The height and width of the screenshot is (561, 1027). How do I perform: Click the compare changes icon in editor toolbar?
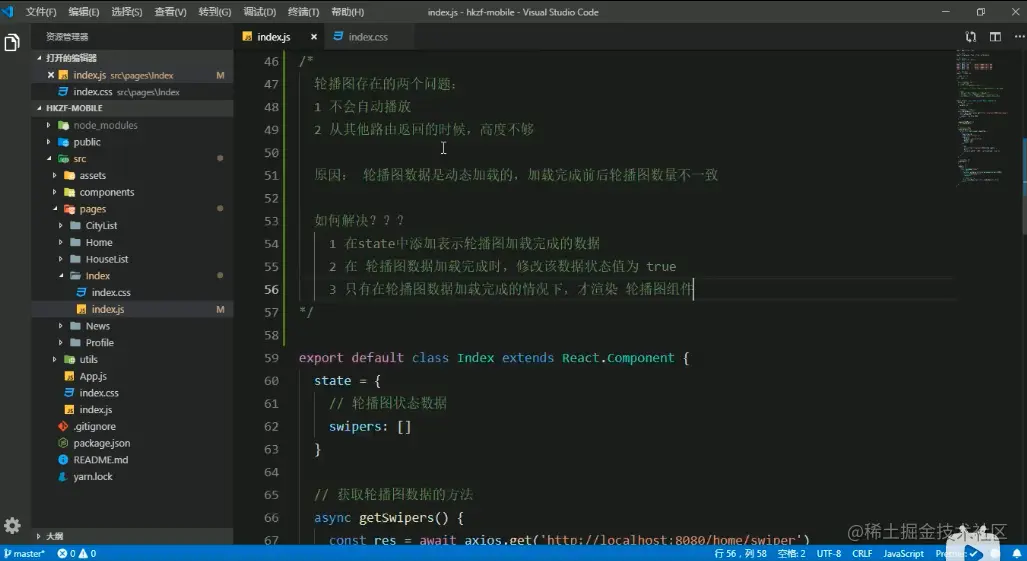(x=971, y=37)
